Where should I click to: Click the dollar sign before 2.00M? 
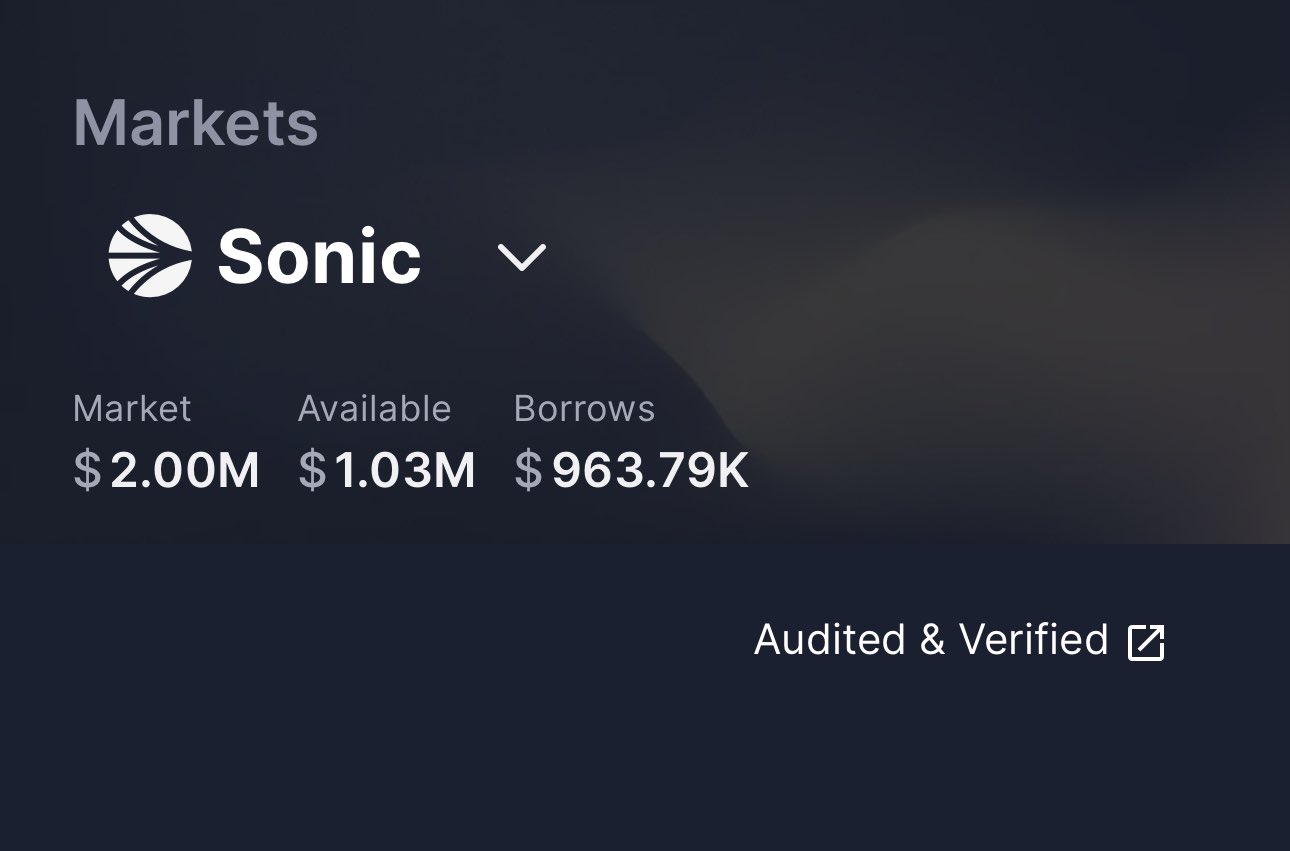[88, 471]
